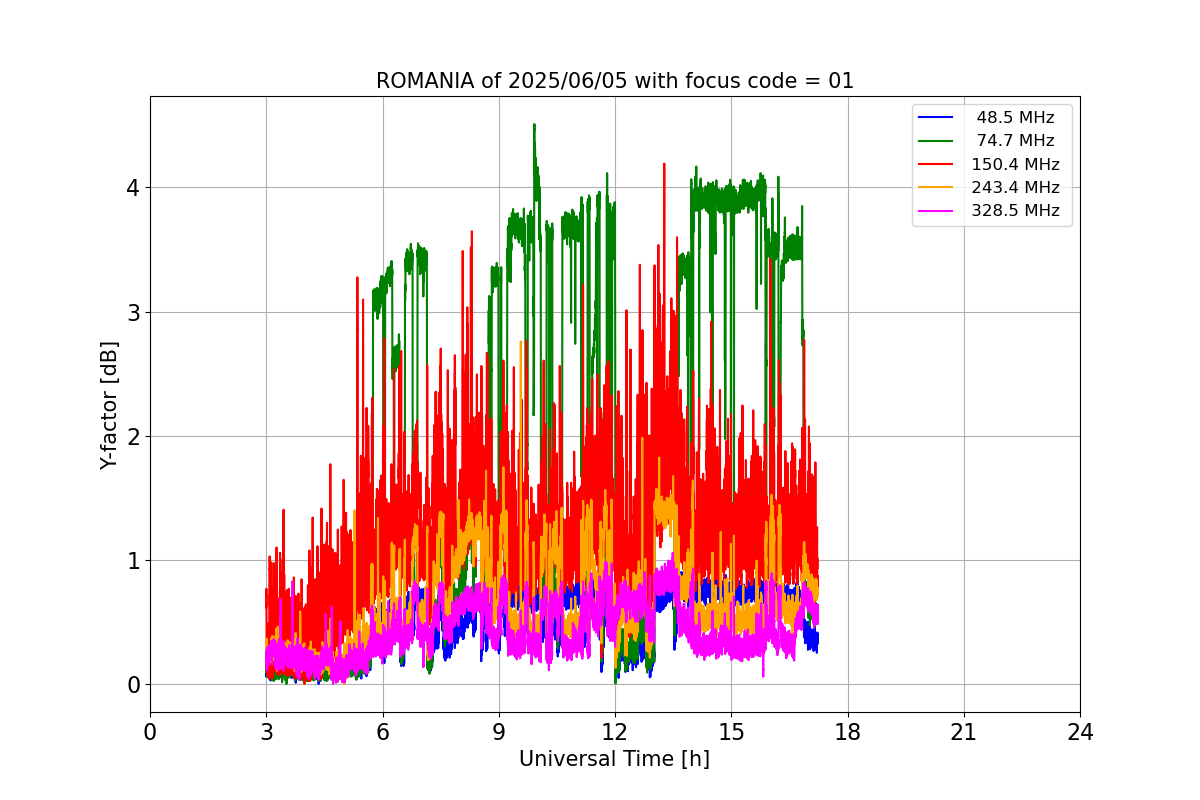Click the red line swatch in legend
Image resolution: width=1200 pixels, height=800 pixels.
[x=936, y=165]
